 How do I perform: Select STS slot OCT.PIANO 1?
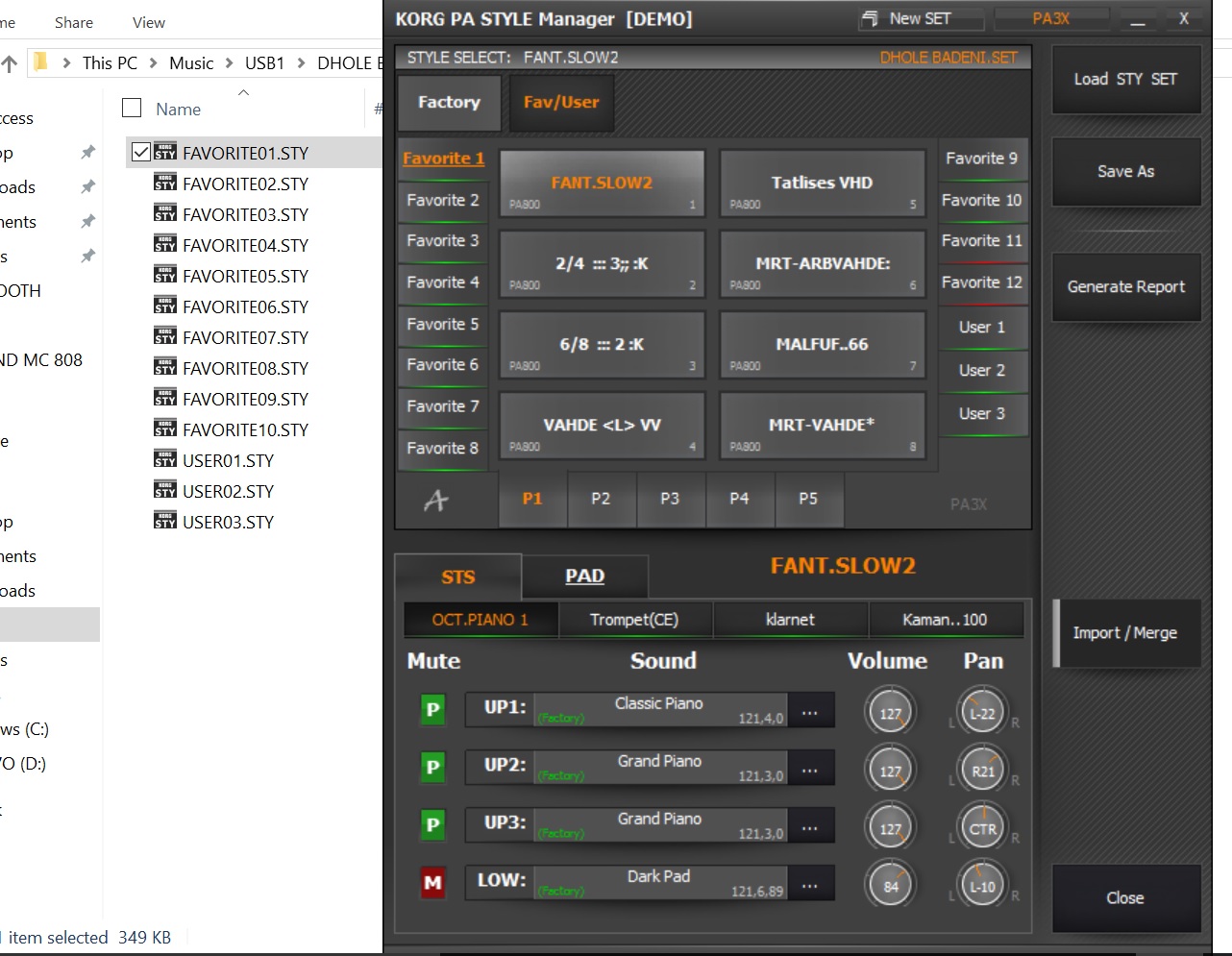point(480,620)
